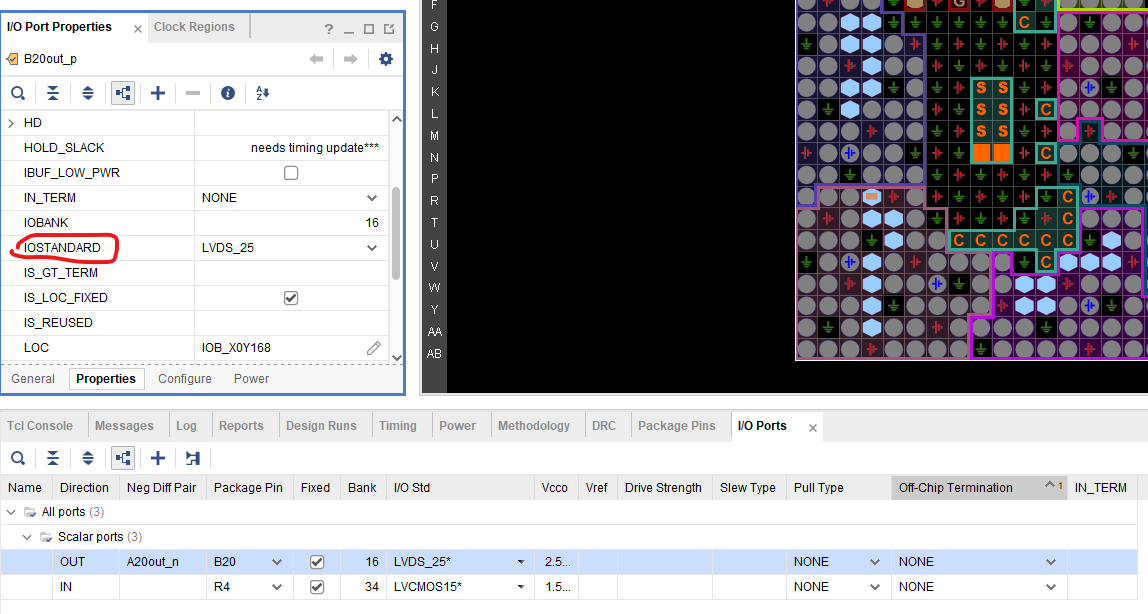The height and width of the screenshot is (614, 1148).
Task: Show property info with the info icon
Action: click(x=228, y=93)
